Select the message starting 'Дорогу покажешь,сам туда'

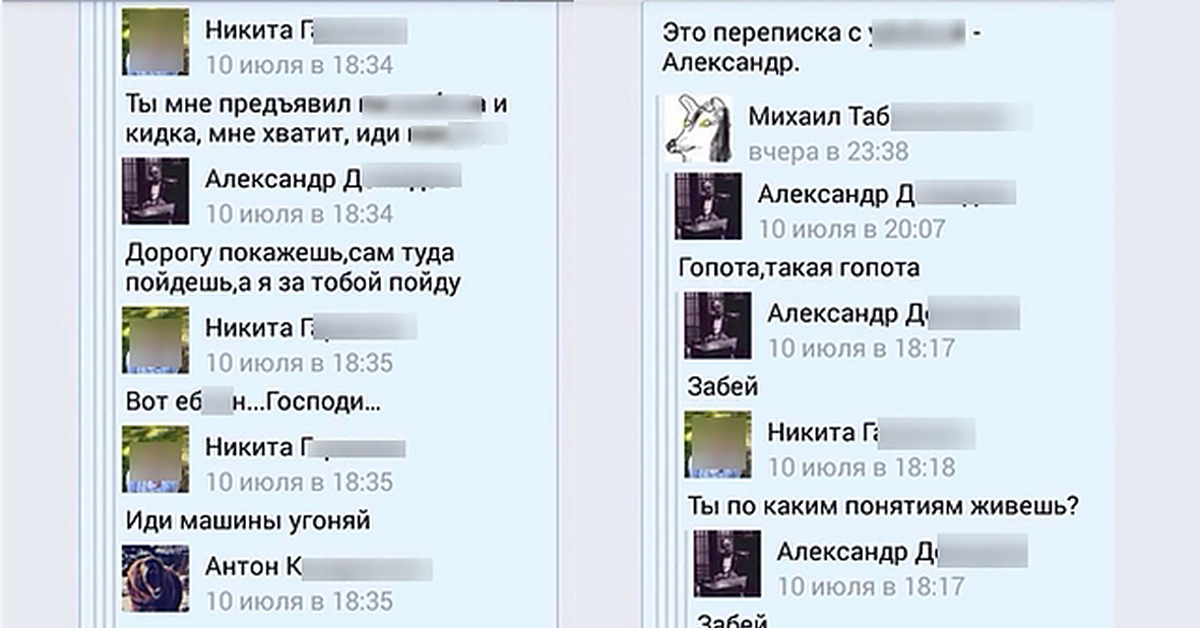[294, 265]
